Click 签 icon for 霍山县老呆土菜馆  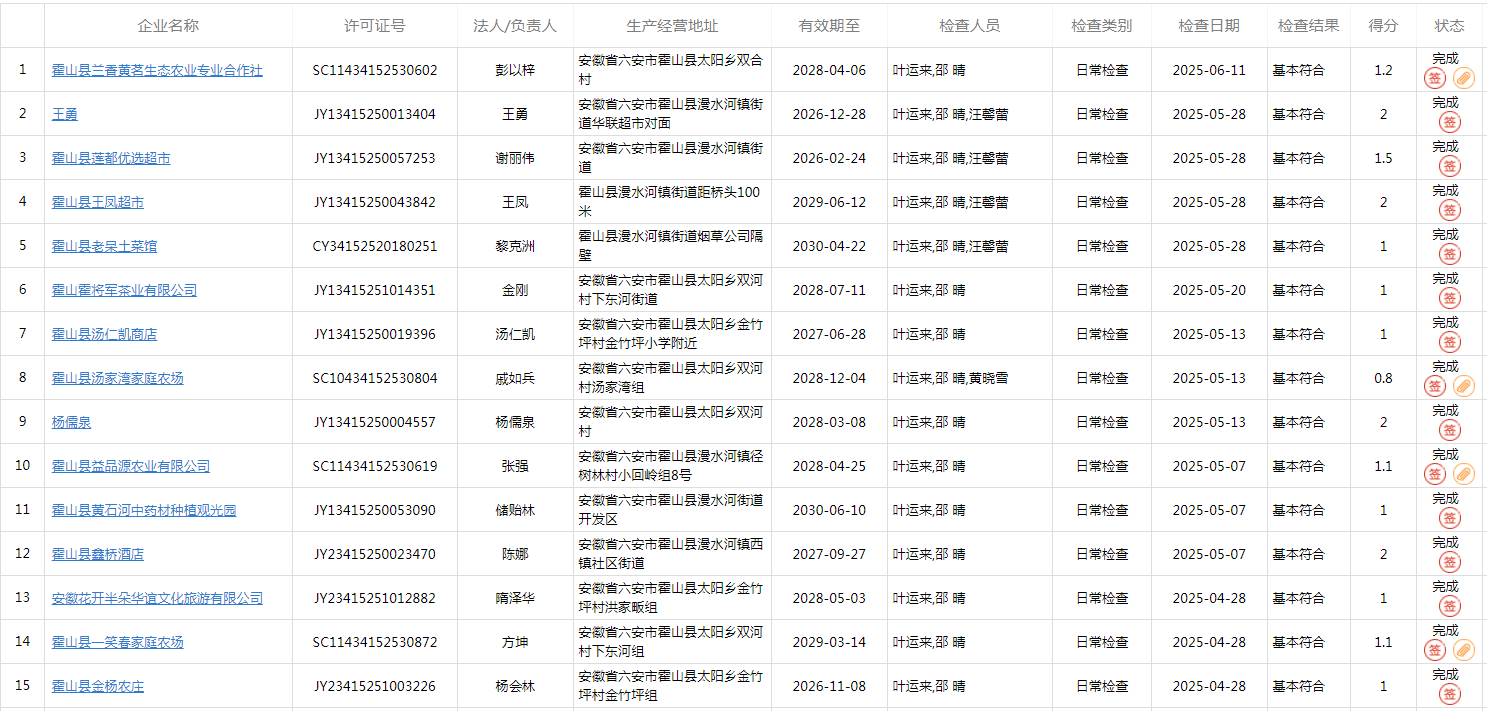click(1449, 254)
